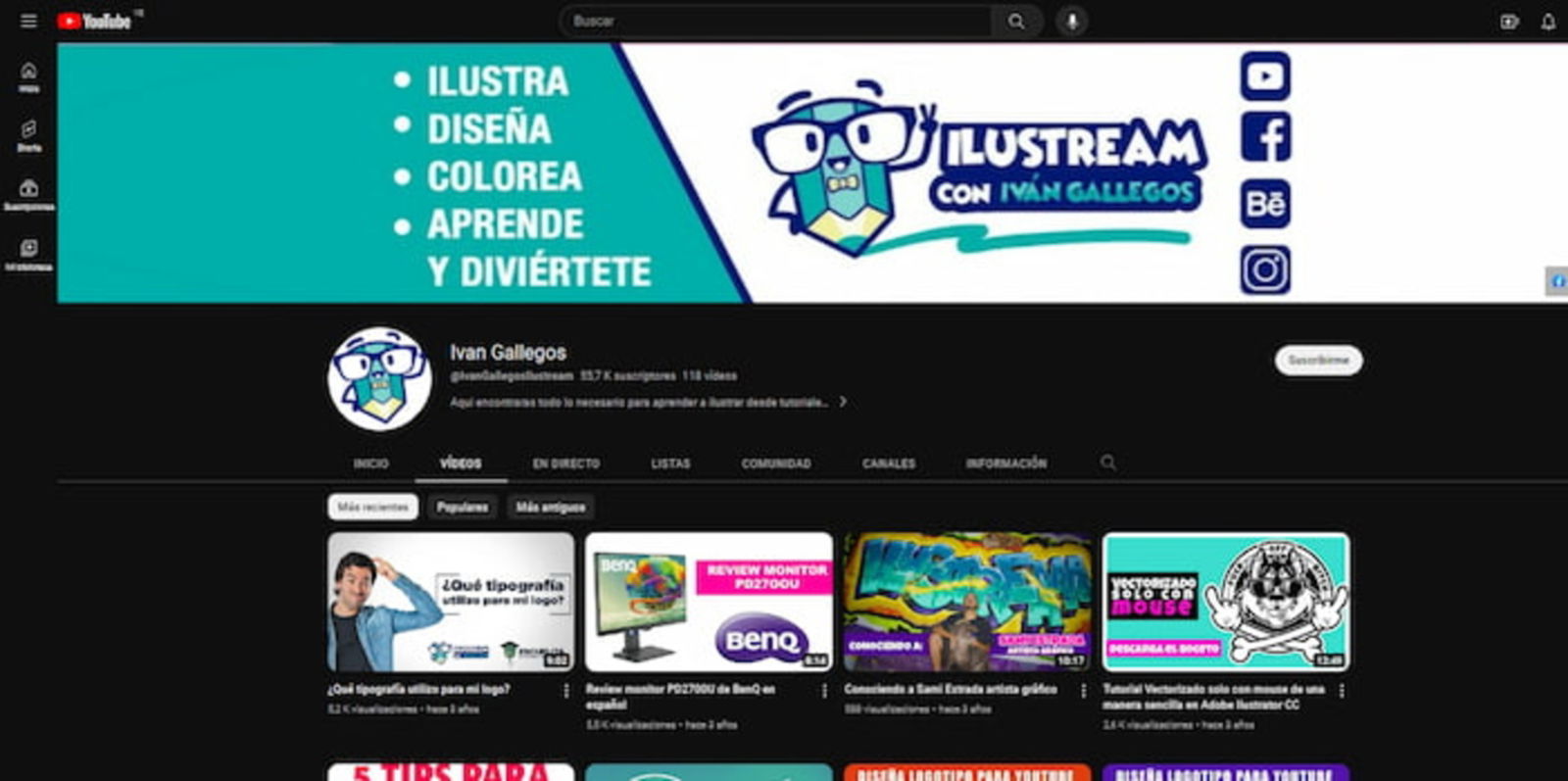The height and width of the screenshot is (781, 1568).
Task: Select the Populares filter chip
Action: coord(463,507)
